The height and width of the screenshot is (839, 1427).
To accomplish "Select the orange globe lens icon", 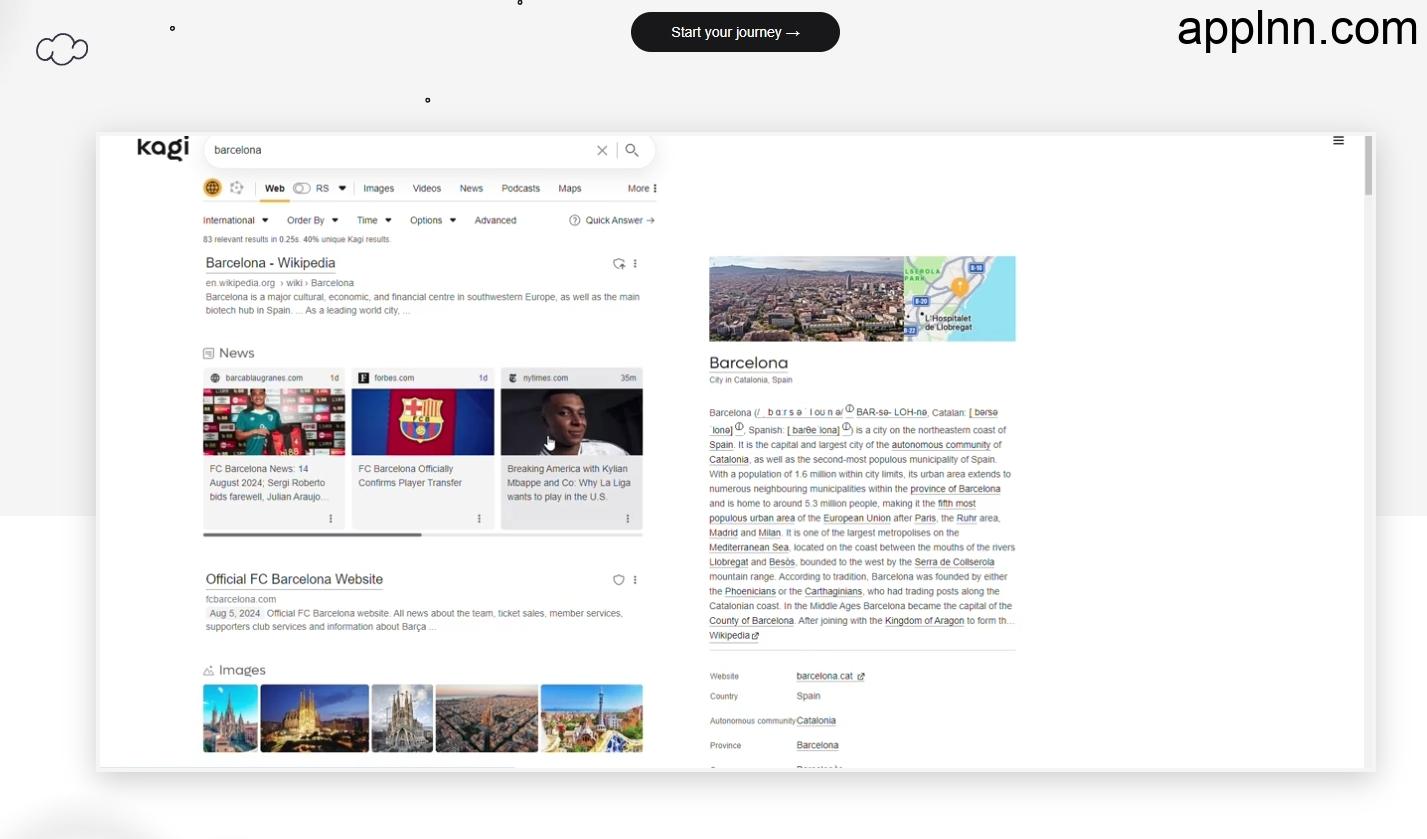I will 212,188.
